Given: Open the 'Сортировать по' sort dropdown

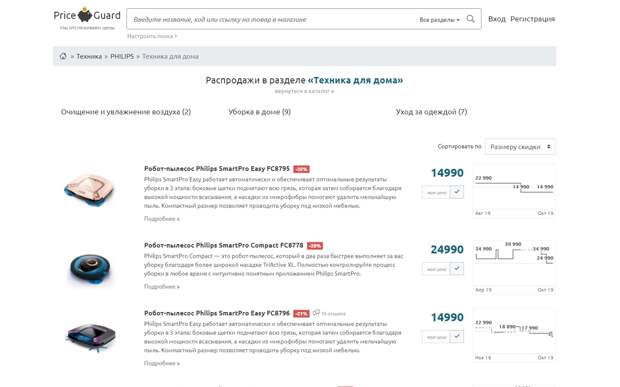Looking at the screenshot, I should point(520,147).
